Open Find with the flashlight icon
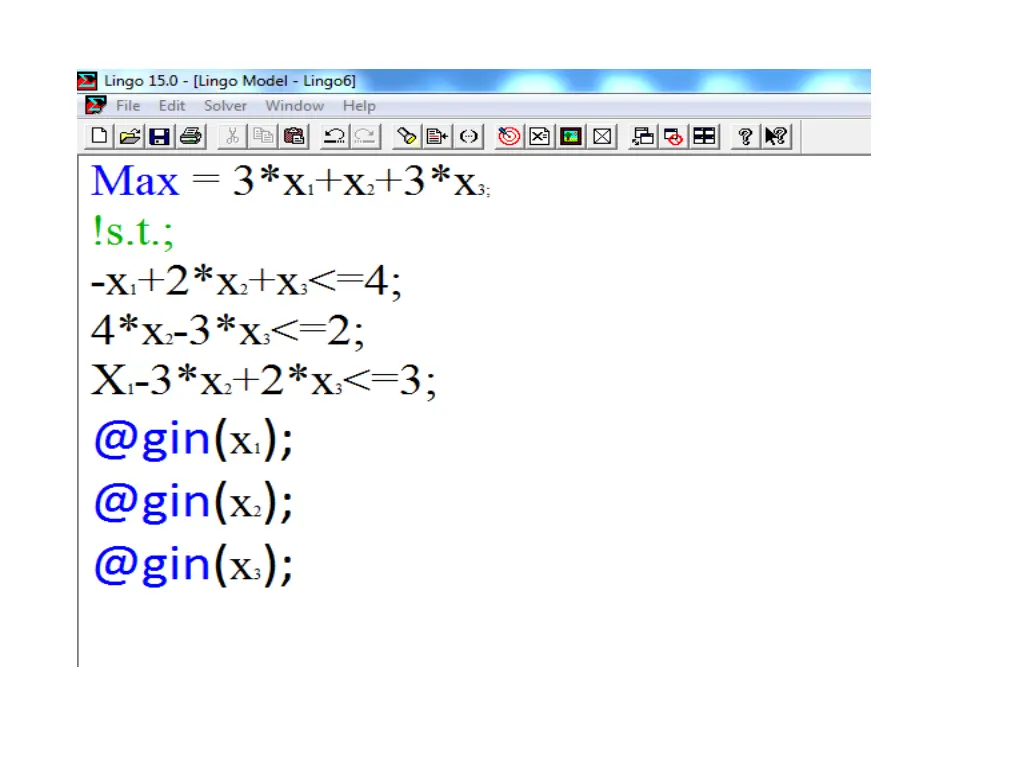This screenshot has width=1024, height=768. pos(406,136)
